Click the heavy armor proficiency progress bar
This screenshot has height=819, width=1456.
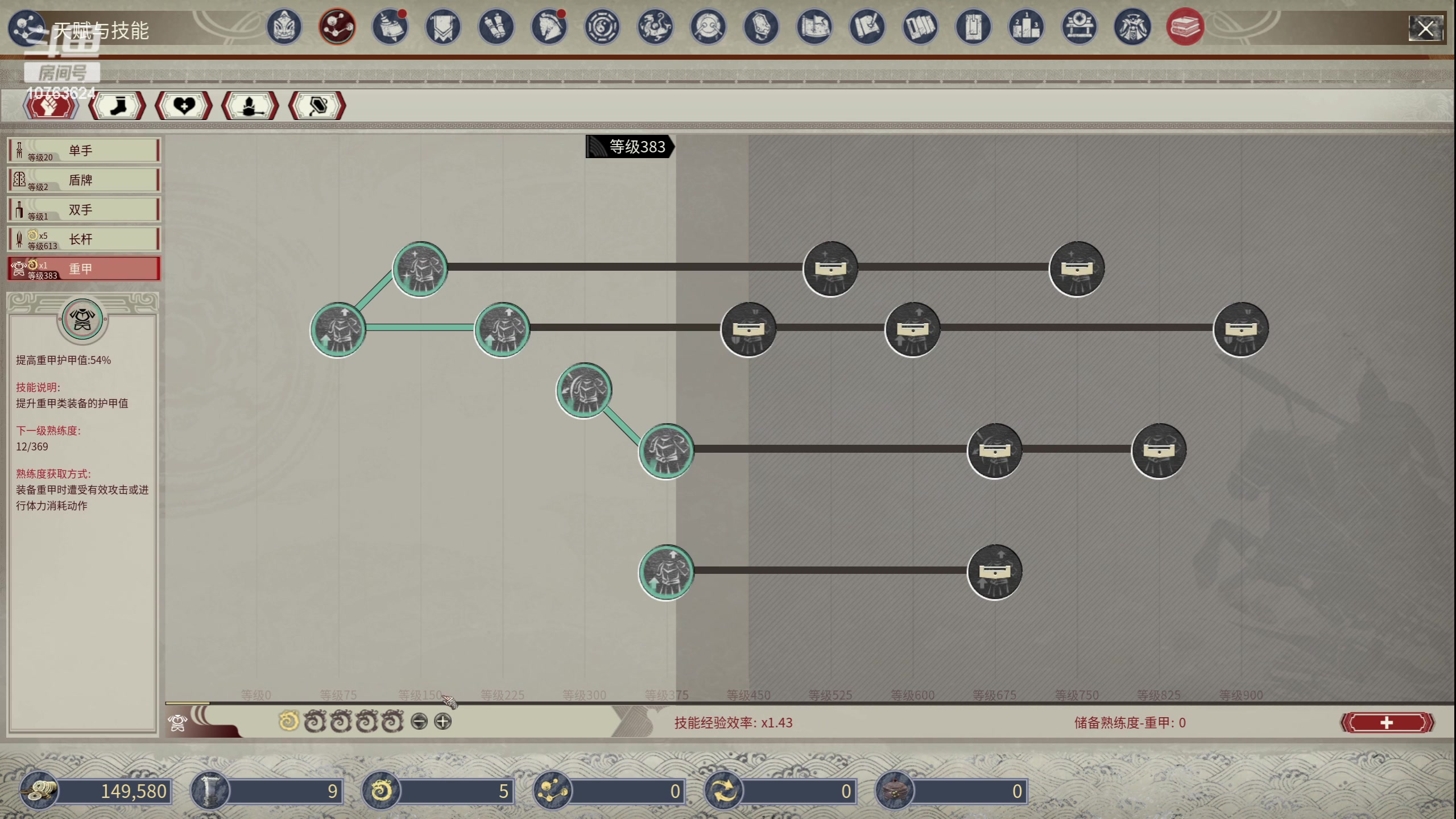(x=188, y=704)
